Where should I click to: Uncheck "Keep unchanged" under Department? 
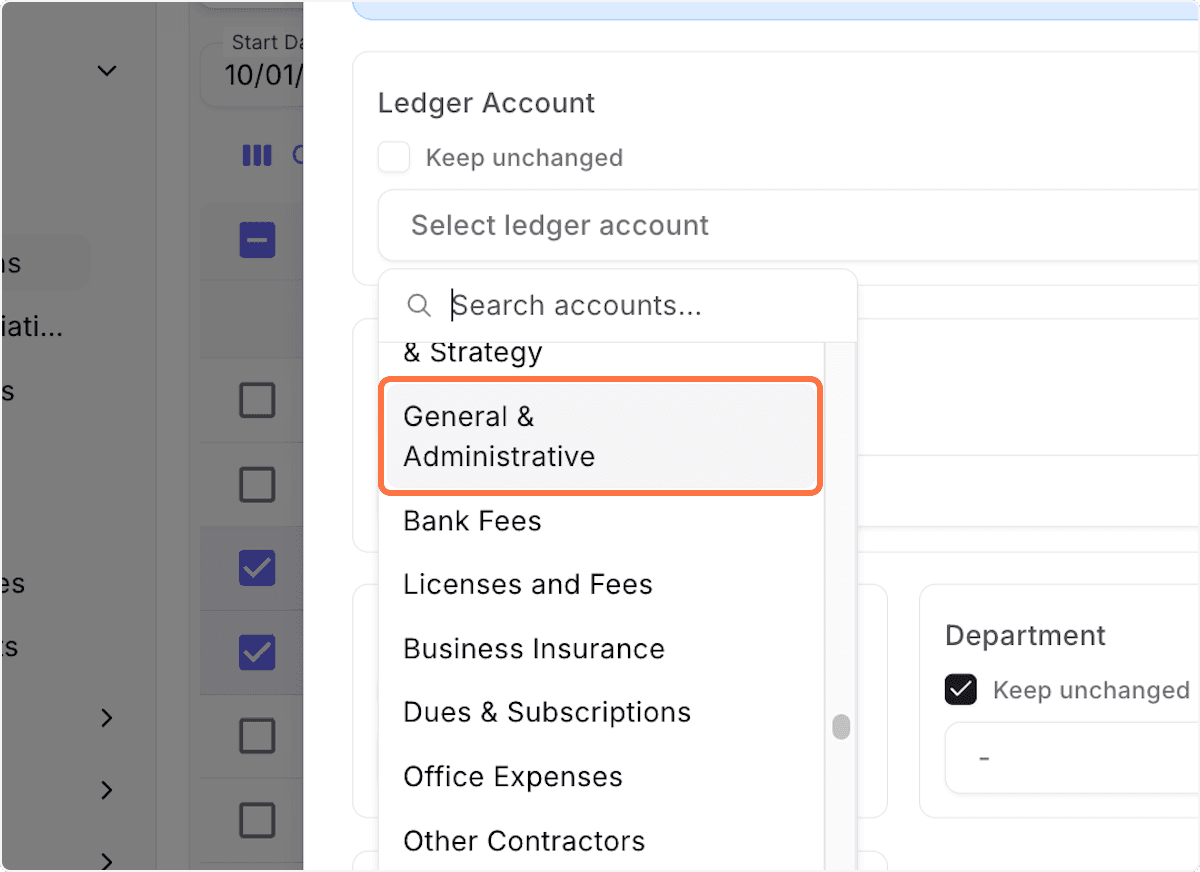tap(960, 689)
